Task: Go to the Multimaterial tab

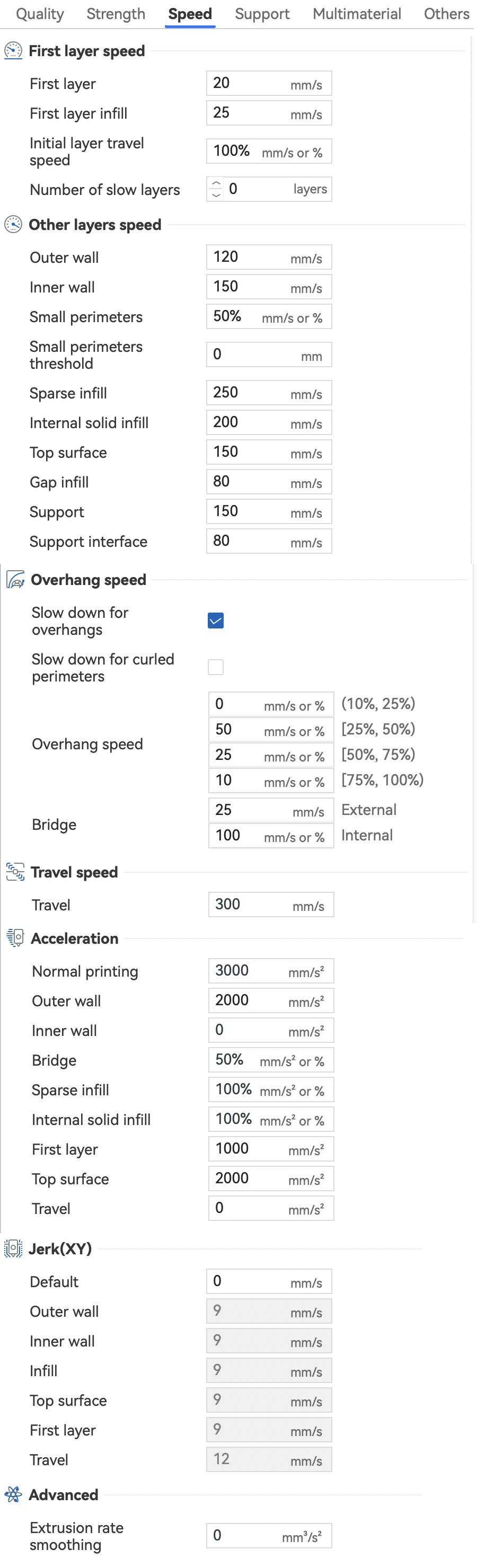Action: pyautogui.click(x=357, y=14)
